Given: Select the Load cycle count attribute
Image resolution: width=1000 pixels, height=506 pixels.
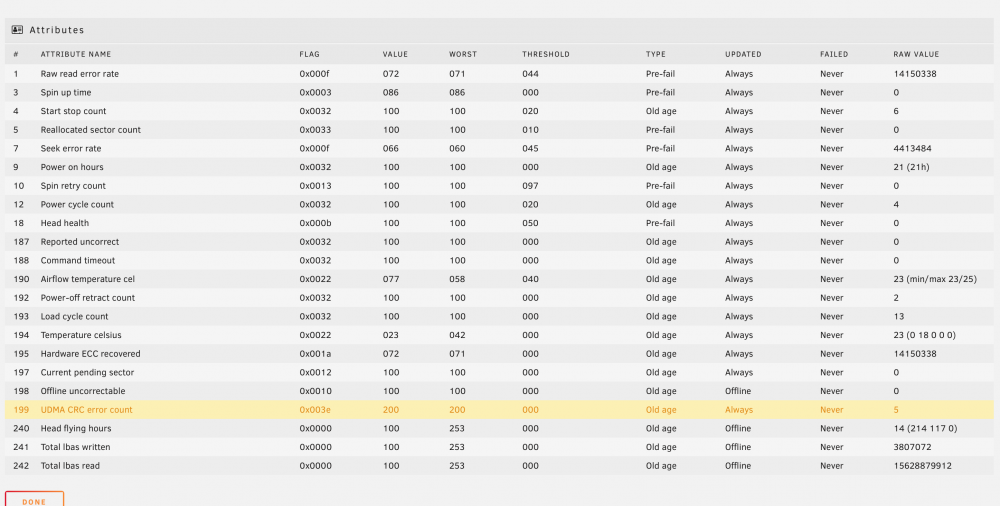Looking at the screenshot, I should (x=75, y=316).
